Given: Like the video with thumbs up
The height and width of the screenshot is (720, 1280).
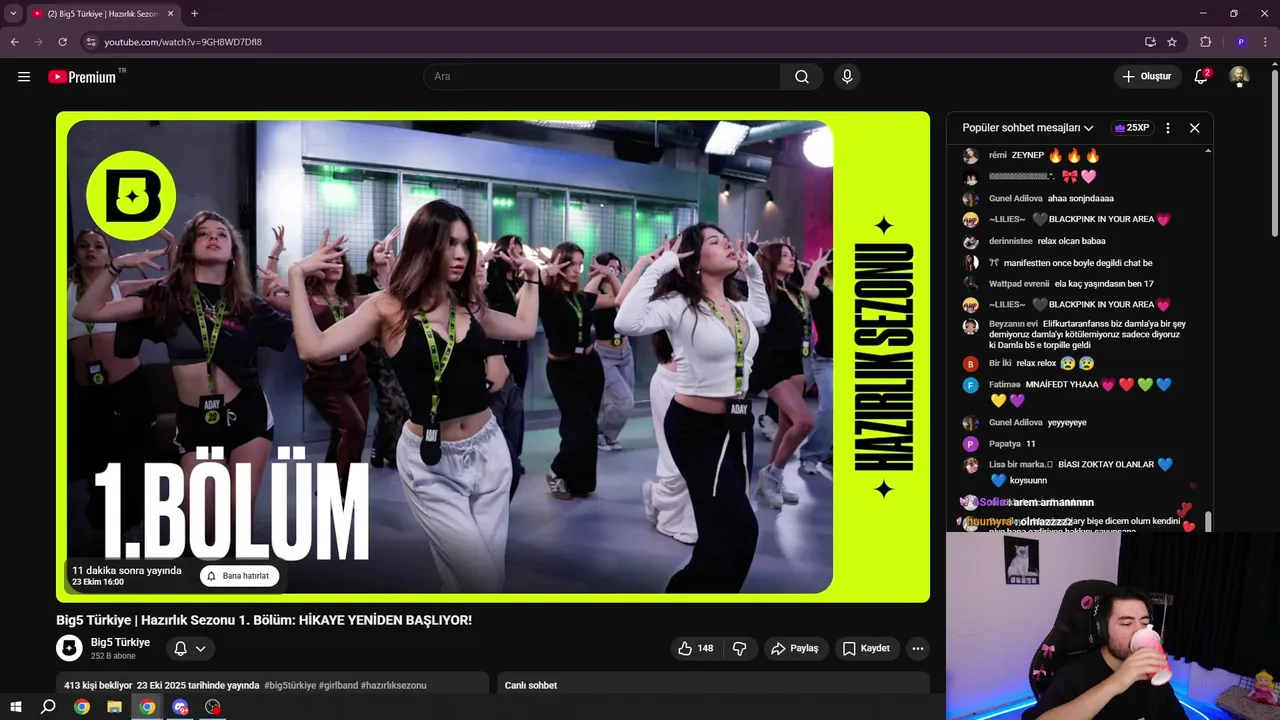Looking at the screenshot, I should pyautogui.click(x=695, y=648).
